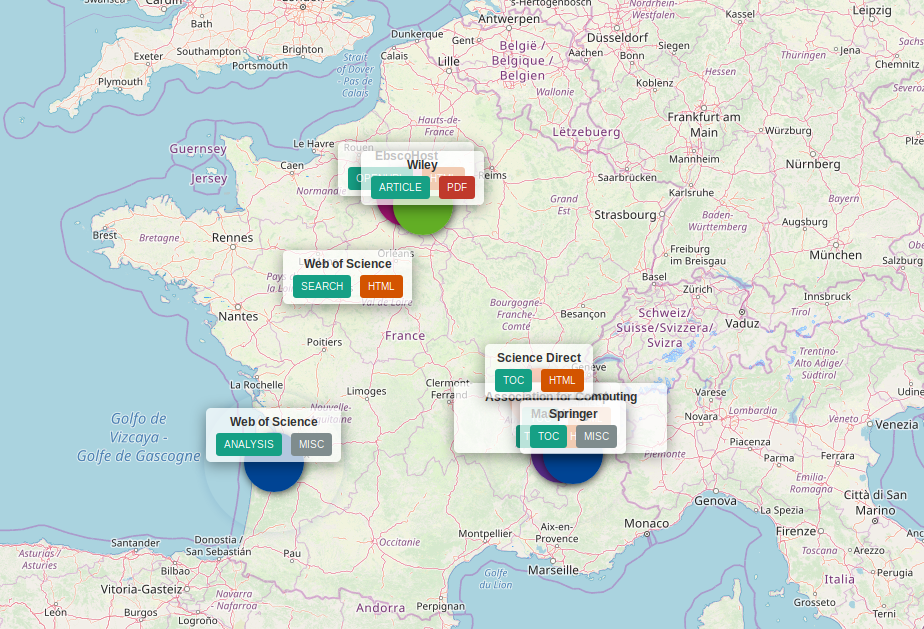Click the Venezia city label
The image size is (924, 629).
click(896, 424)
